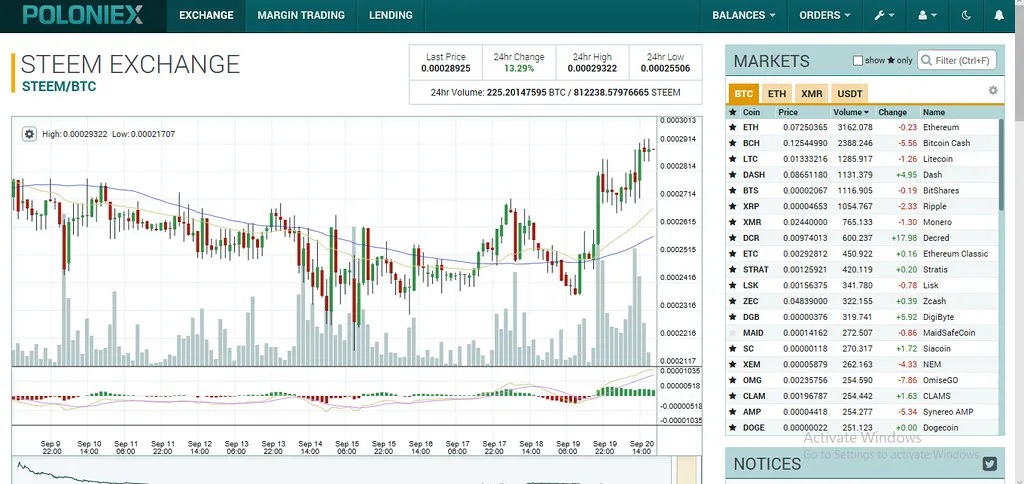Image resolution: width=1024 pixels, height=484 pixels.
Task: Open the Exchange page
Action: [206, 15]
